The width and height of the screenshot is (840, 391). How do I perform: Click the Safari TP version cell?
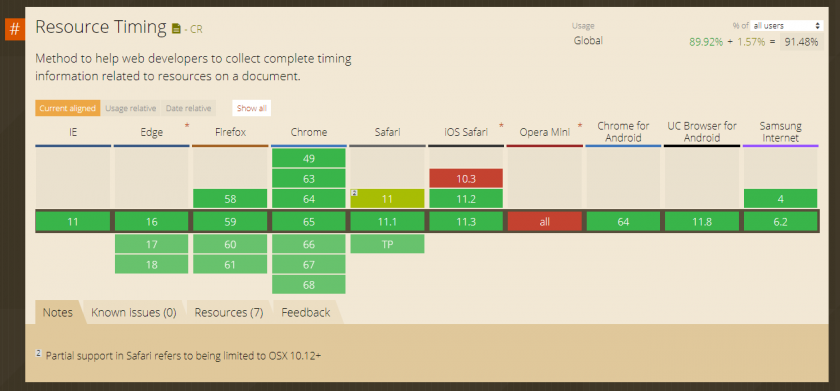pyautogui.click(x=387, y=244)
